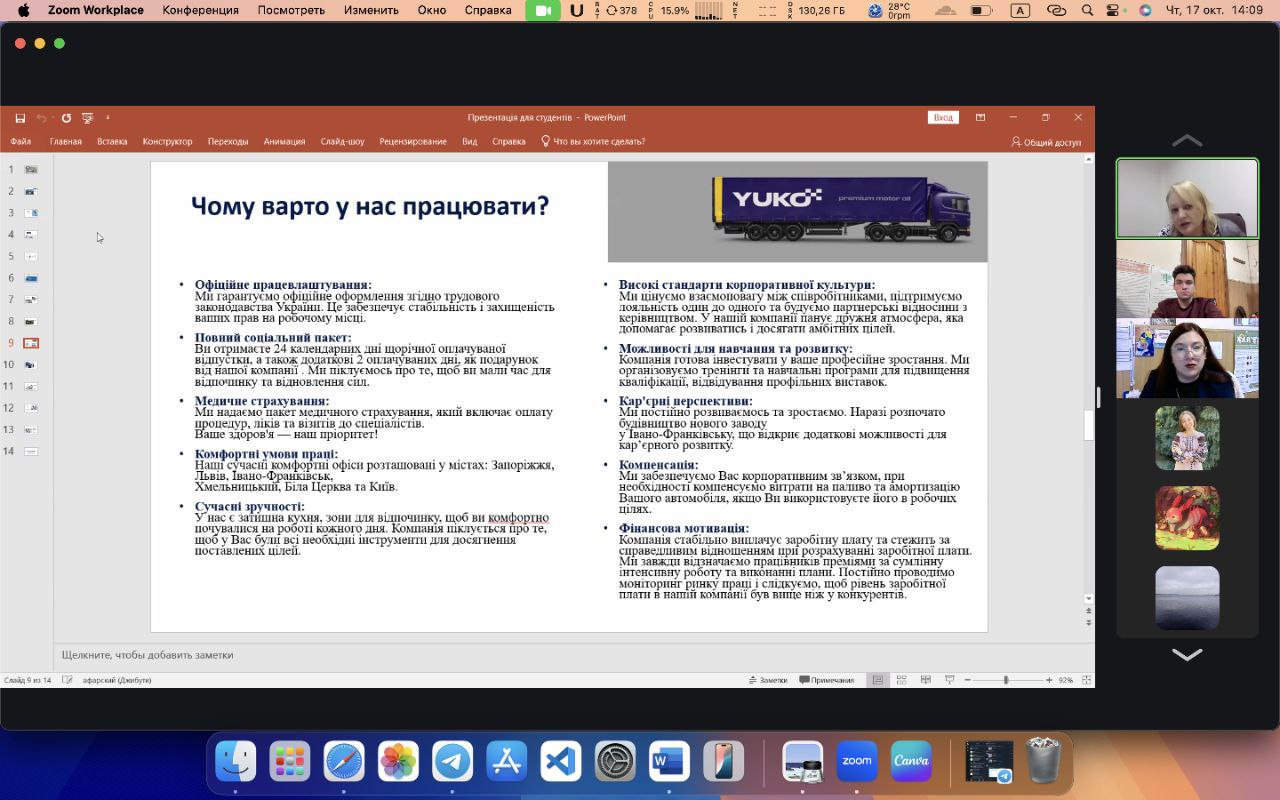
Task: Click the Общий доступ share button
Action: [x=1046, y=142]
